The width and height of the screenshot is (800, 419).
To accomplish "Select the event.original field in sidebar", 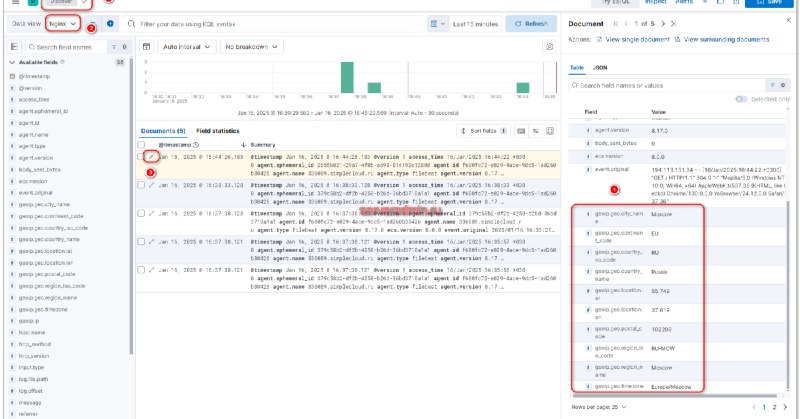I will (35, 193).
